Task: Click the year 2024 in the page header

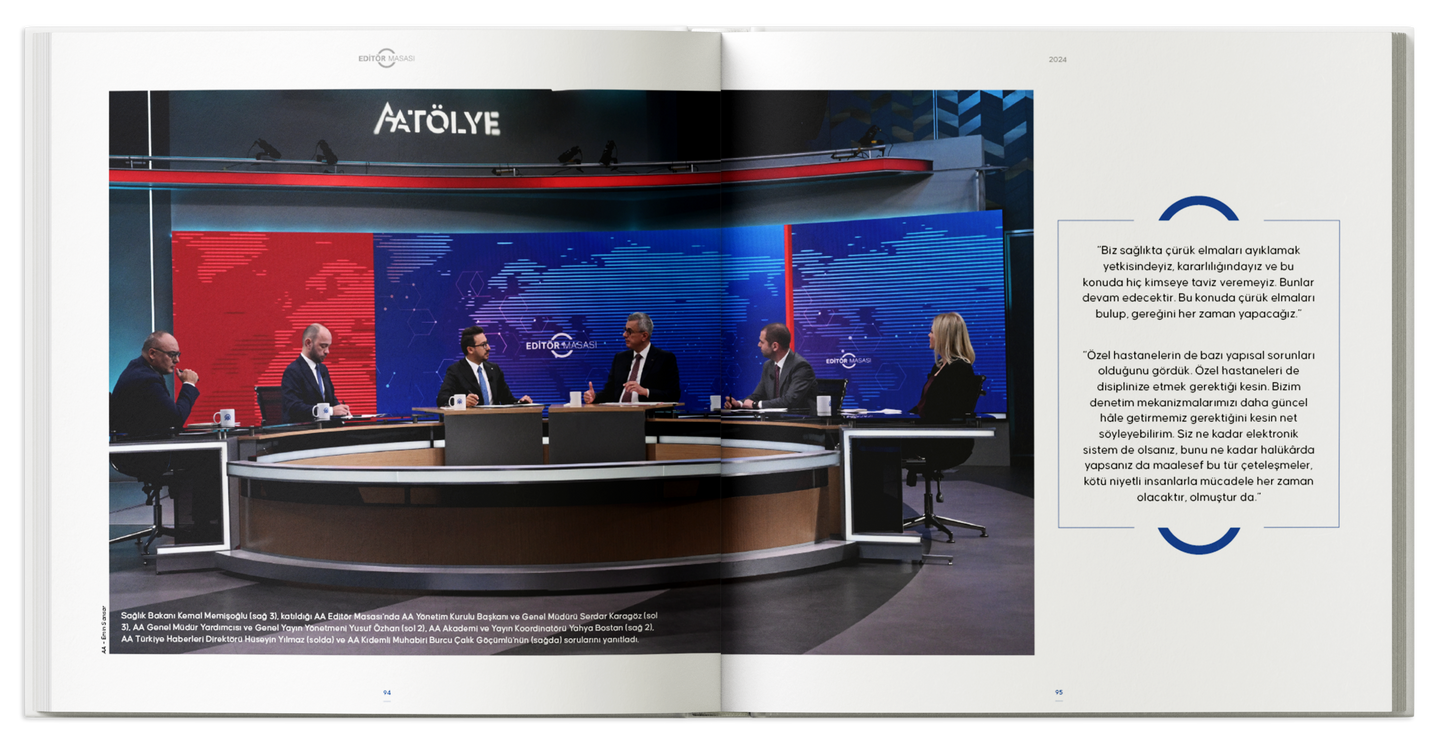Action: pos(1057,60)
